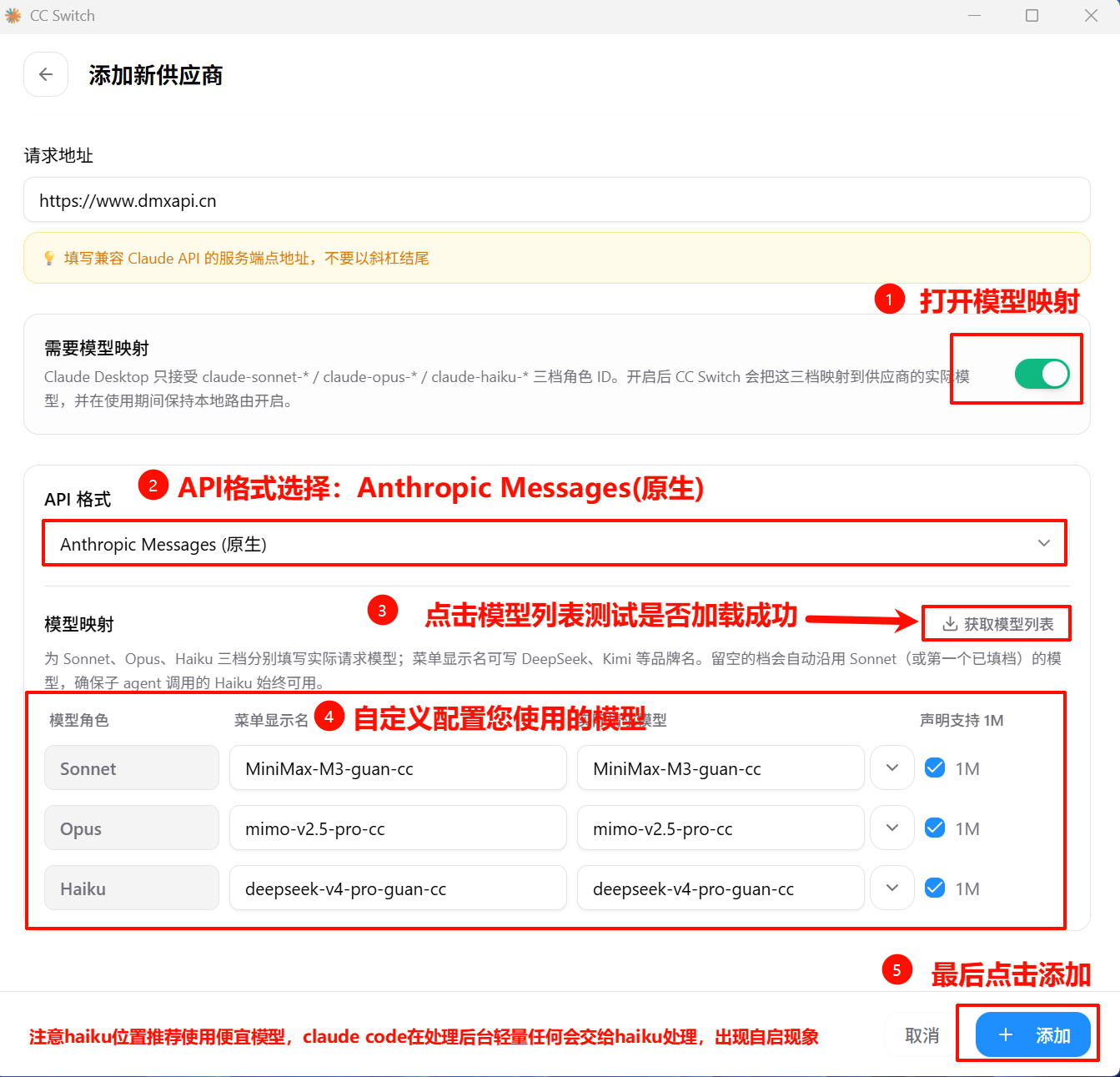Expand the Opus model dropdown chevron
1120x1077 pixels.
point(892,828)
